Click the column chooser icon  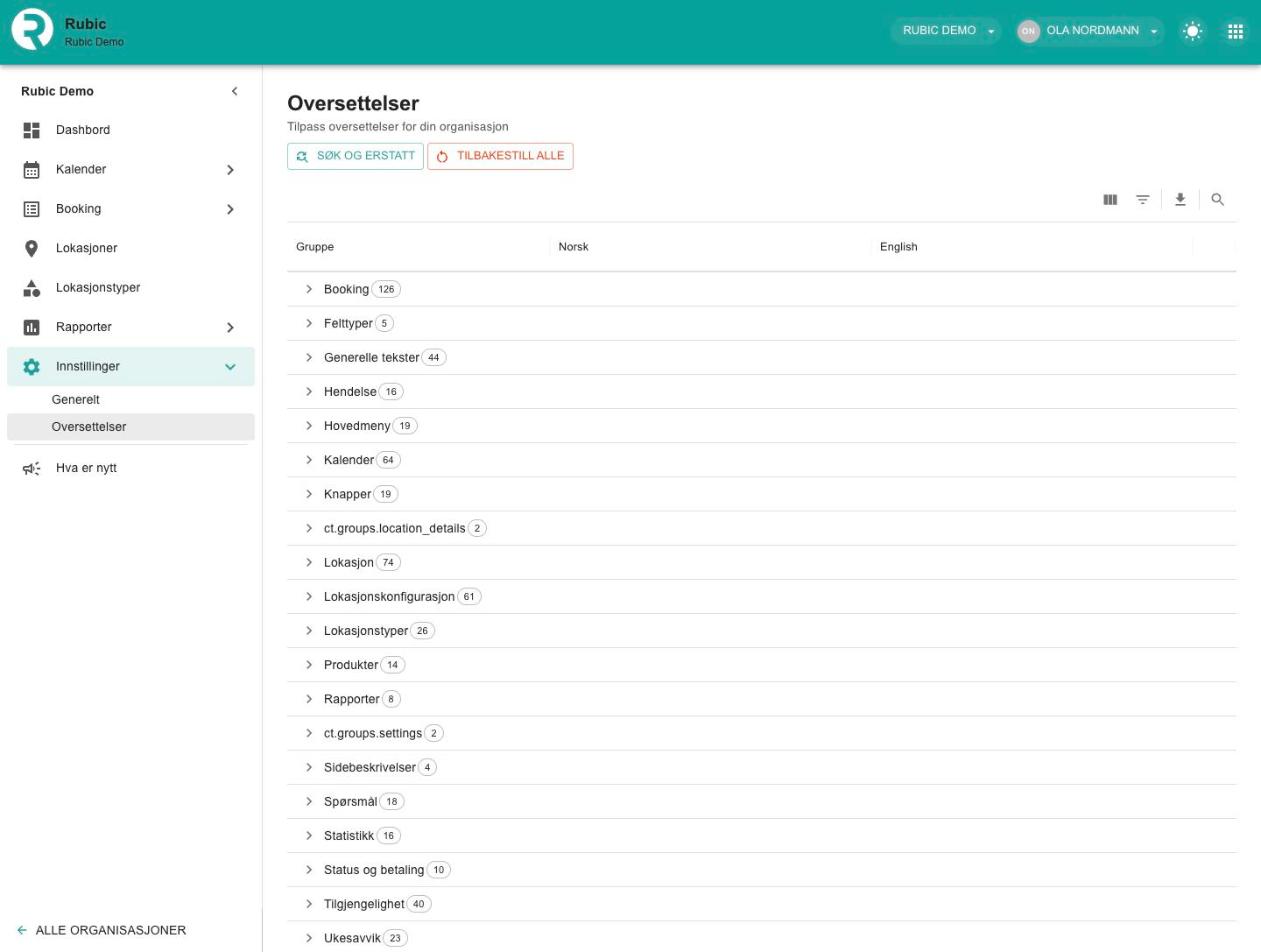1110,200
